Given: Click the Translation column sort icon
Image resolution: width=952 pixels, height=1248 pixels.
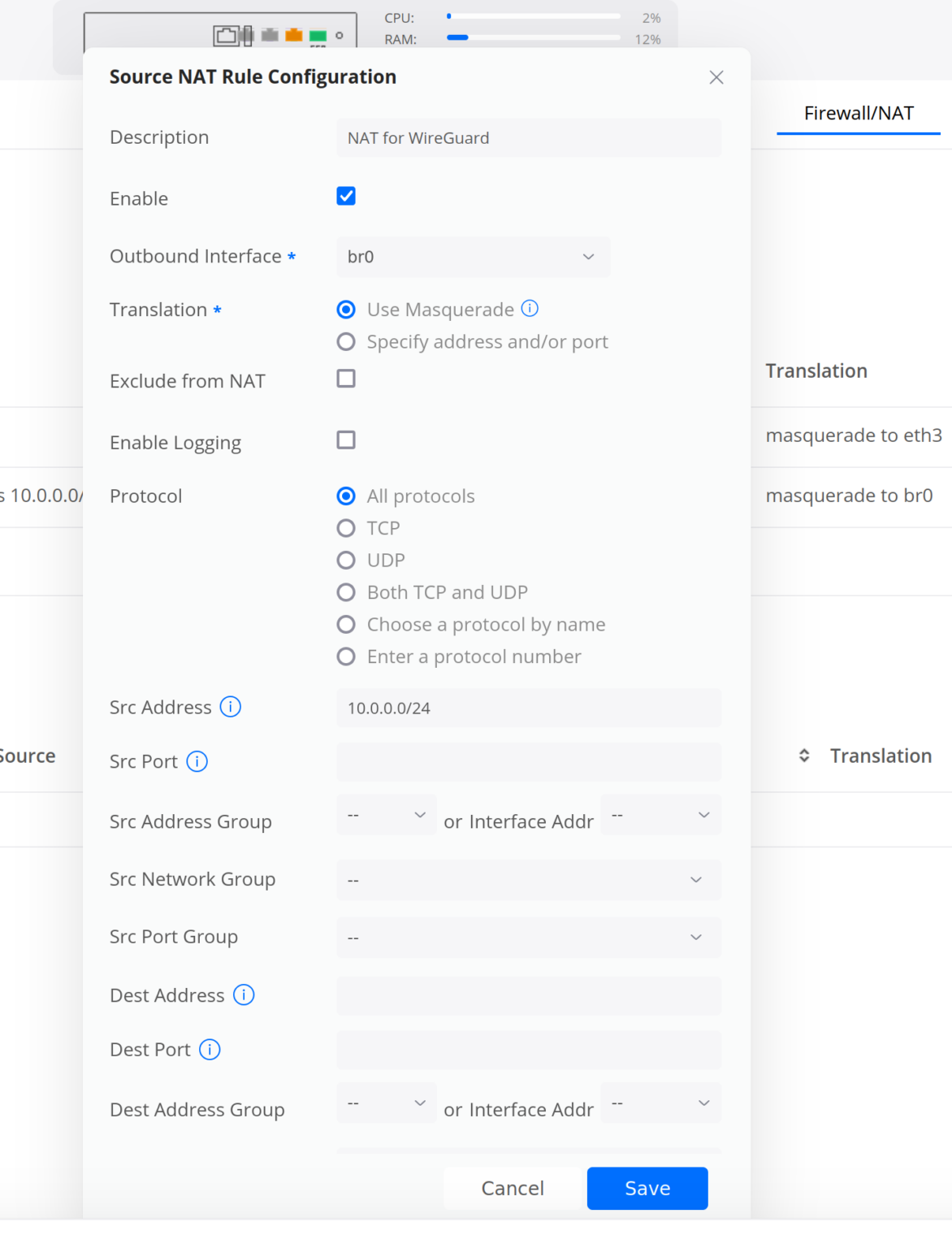Looking at the screenshot, I should pyautogui.click(x=803, y=755).
